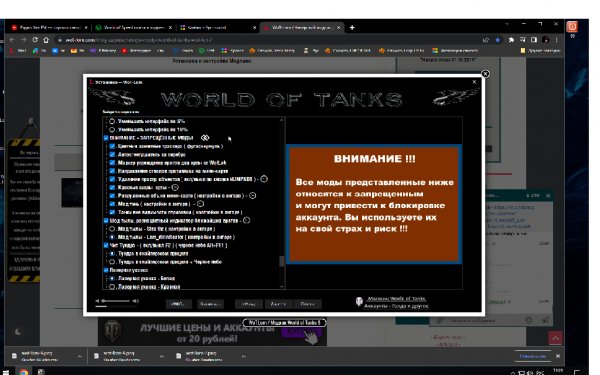Open the Chrome extensions puzzle icon
Viewport: 600px width, 375px height.
point(511,40)
